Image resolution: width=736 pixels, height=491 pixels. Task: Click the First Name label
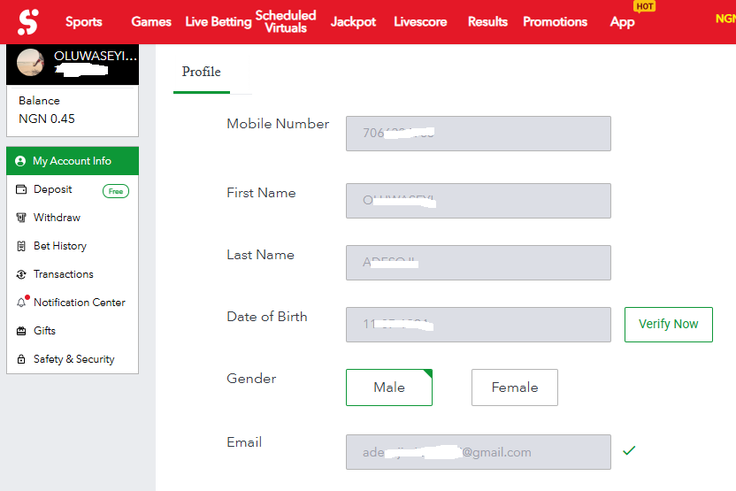tap(261, 193)
